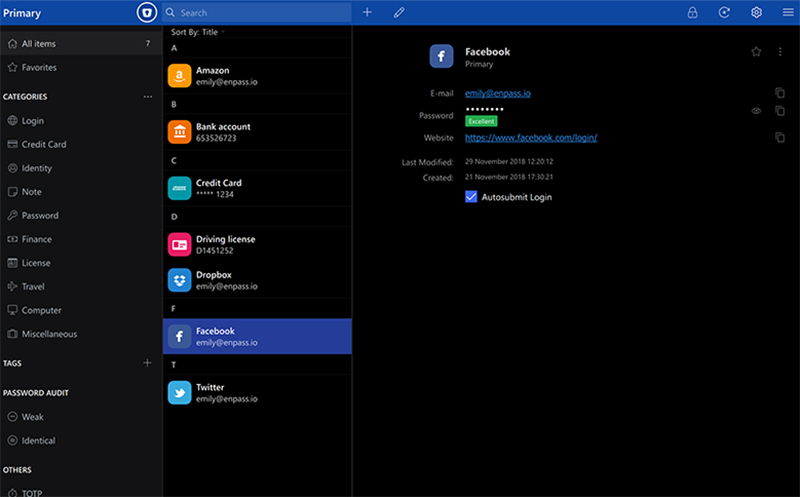Click the sync refresh icon
This screenshot has width=800, height=497.
(x=724, y=12)
